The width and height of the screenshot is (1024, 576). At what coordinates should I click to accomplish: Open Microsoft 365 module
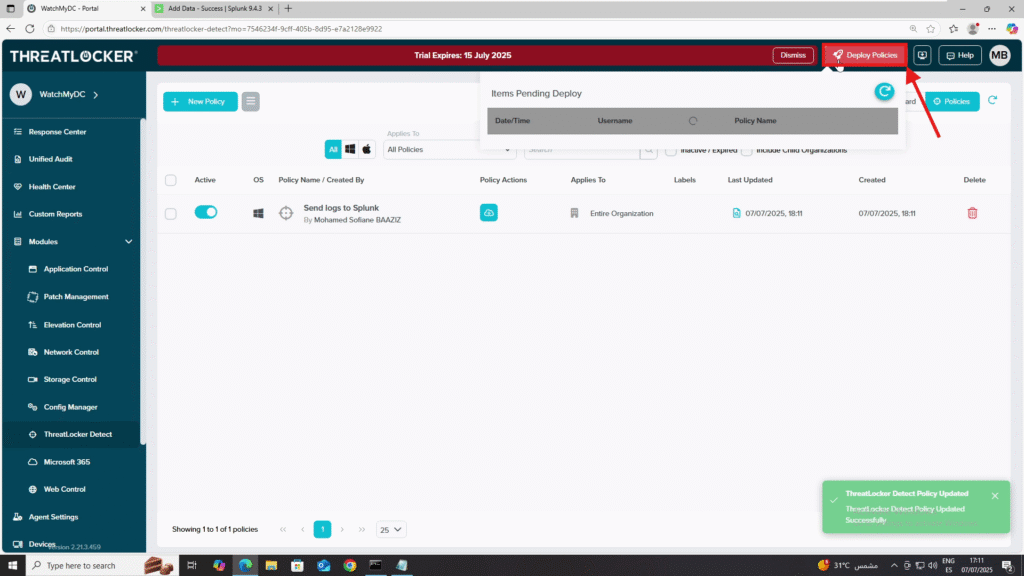click(67, 462)
